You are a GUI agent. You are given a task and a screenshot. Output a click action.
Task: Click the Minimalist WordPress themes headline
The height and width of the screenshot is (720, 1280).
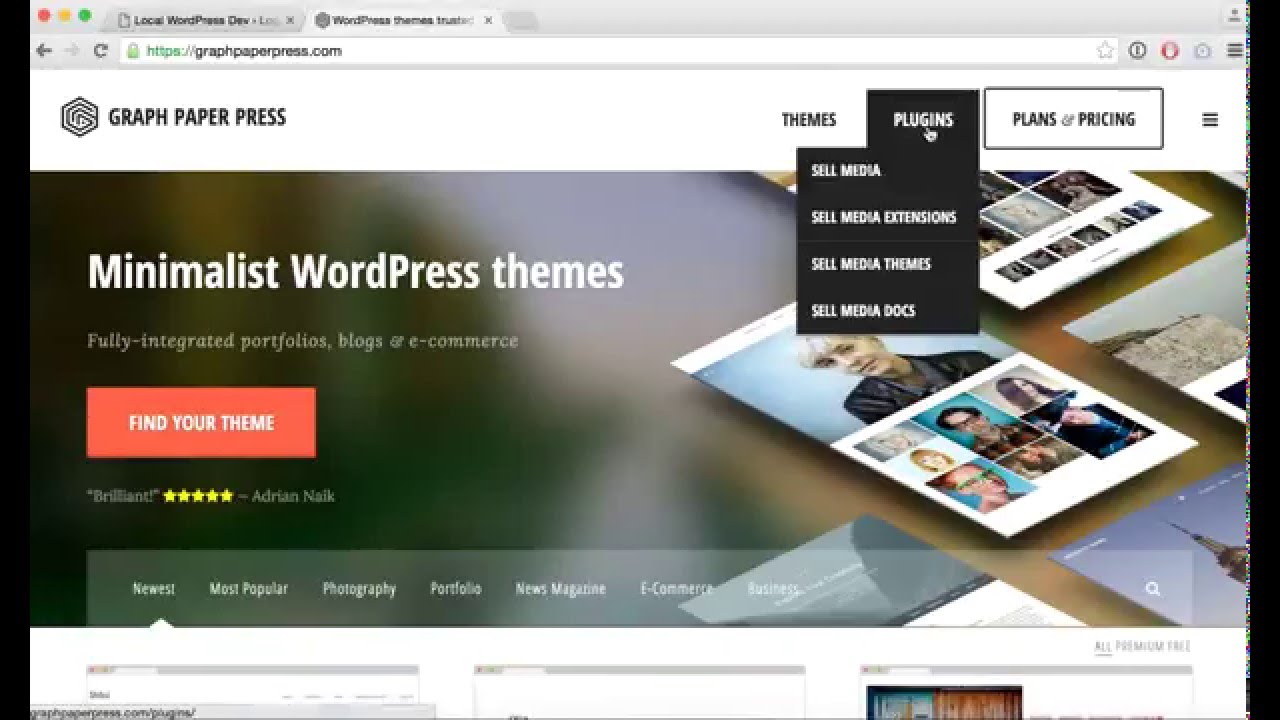click(x=355, y=272)
